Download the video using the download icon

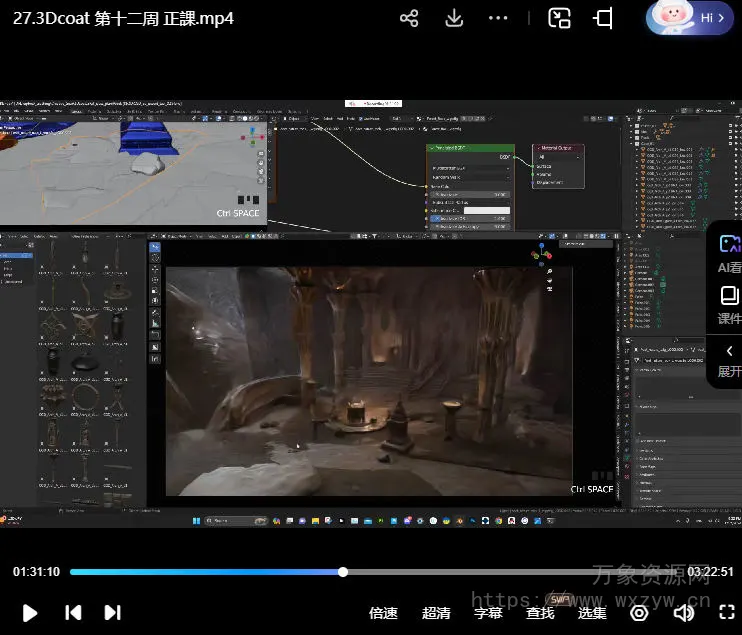[454, 19]
